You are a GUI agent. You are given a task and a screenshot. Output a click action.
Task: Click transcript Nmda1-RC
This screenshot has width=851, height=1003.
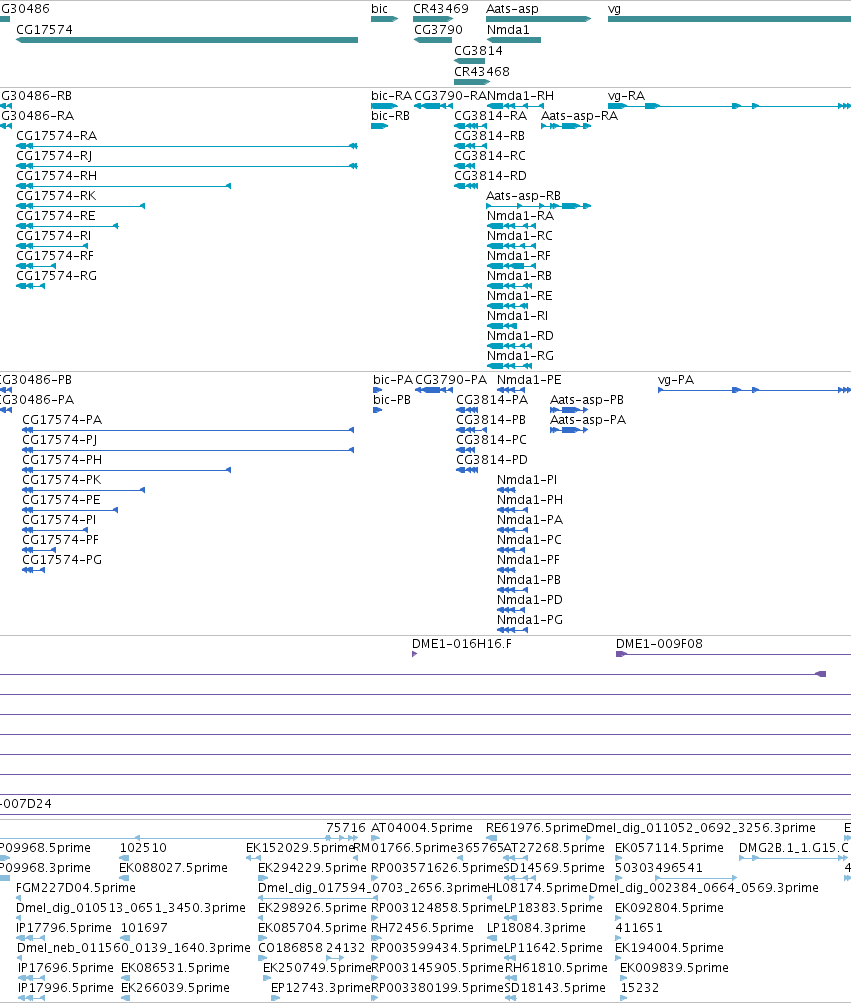pyautogui.click(x=520, y=235)
